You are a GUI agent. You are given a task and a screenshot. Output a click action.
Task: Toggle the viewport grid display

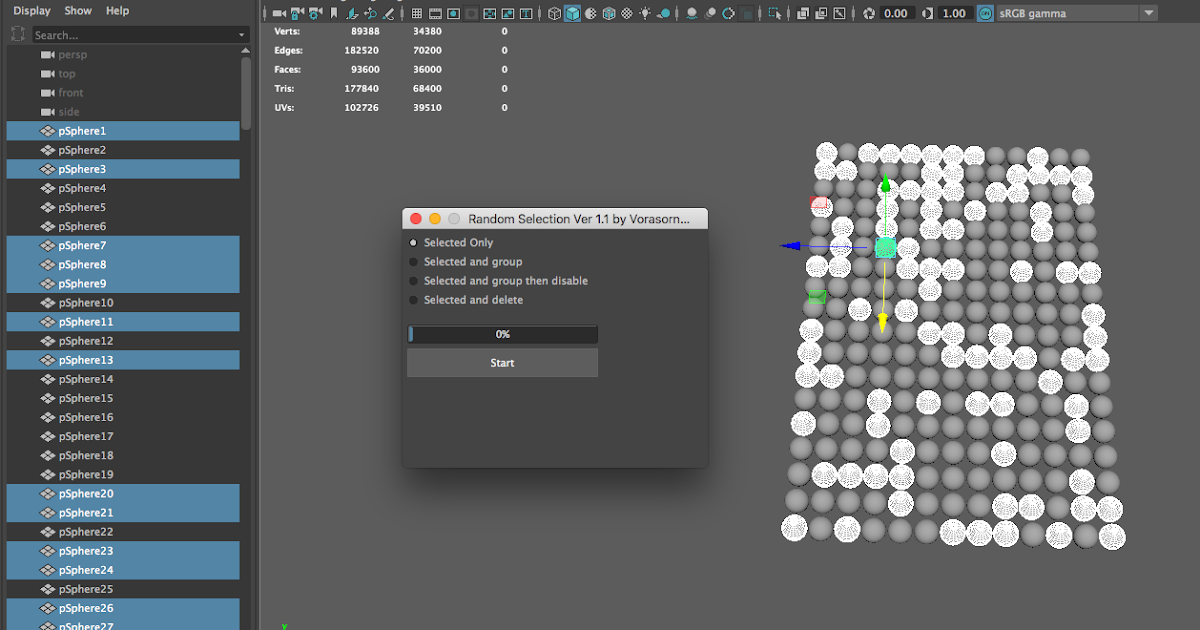click(416, 13)
